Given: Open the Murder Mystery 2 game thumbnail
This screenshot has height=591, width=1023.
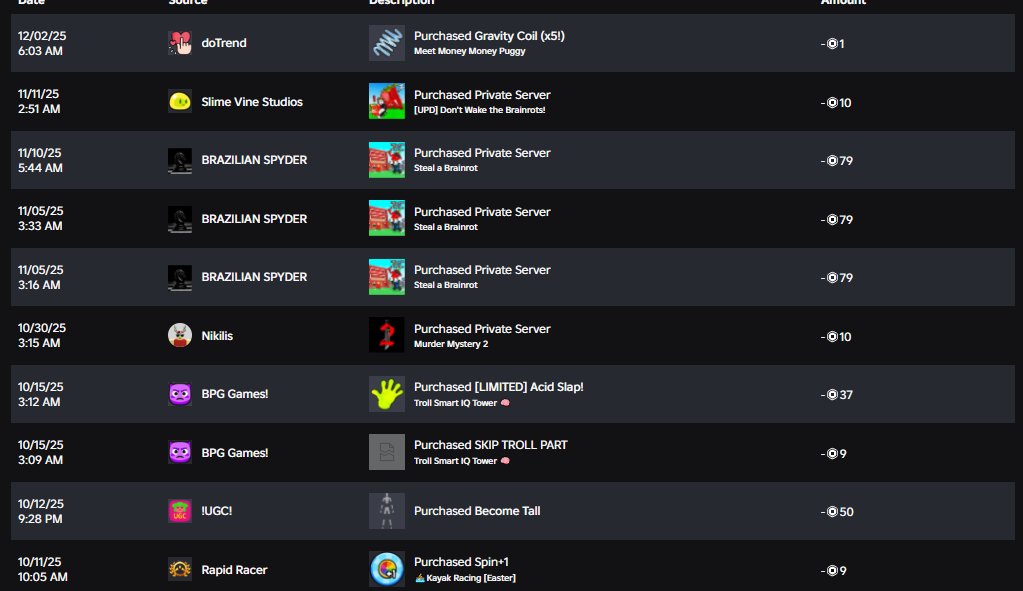Looking at the screenshot, I should tap(387, 335).
